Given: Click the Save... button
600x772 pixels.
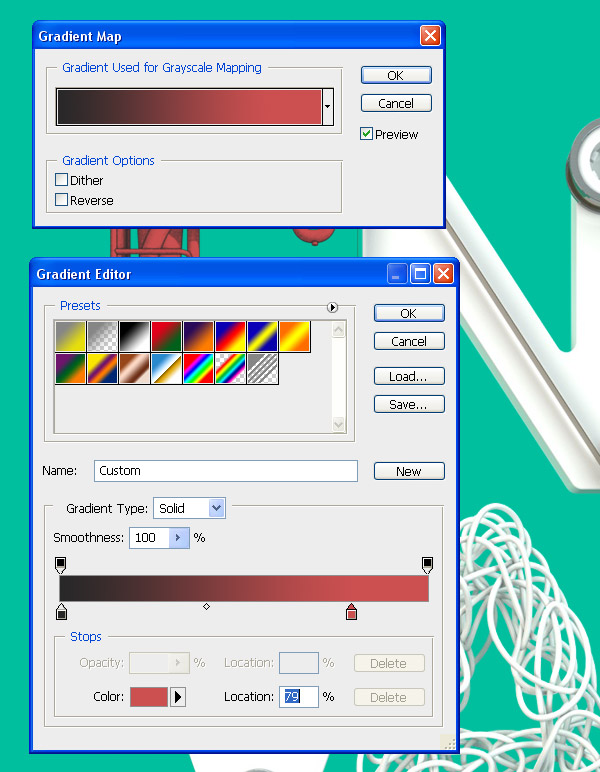Looking at the screenshot, I should [409, 404].
